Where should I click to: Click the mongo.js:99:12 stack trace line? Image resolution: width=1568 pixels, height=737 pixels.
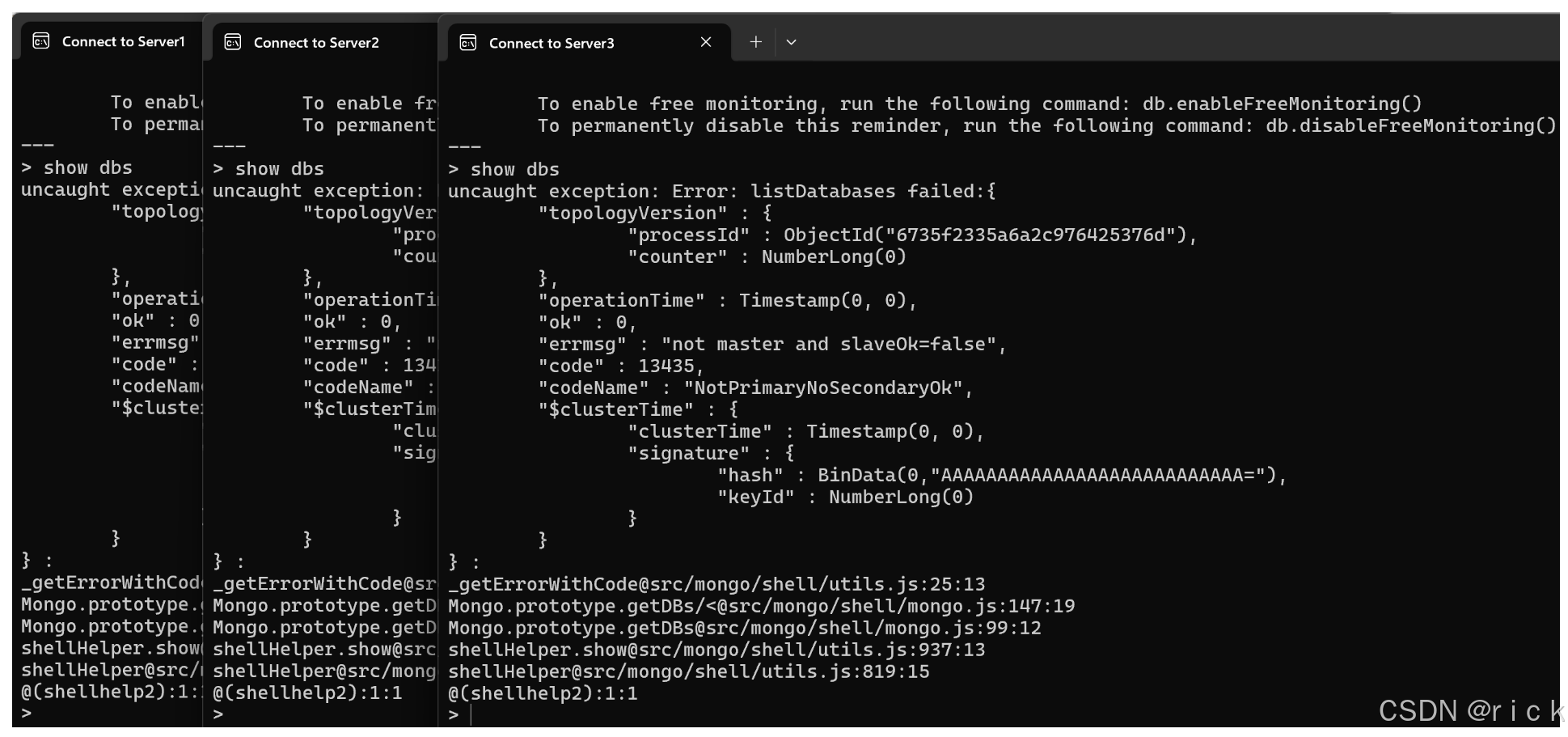744,629
